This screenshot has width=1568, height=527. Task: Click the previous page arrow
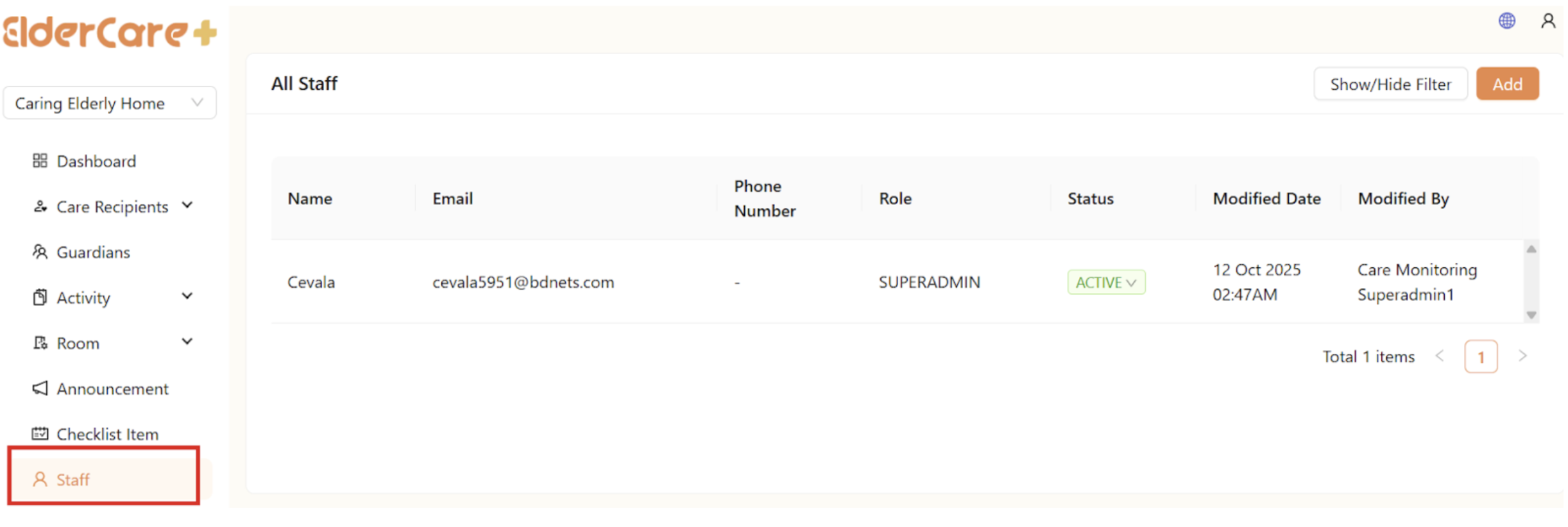coord(1441,356)
